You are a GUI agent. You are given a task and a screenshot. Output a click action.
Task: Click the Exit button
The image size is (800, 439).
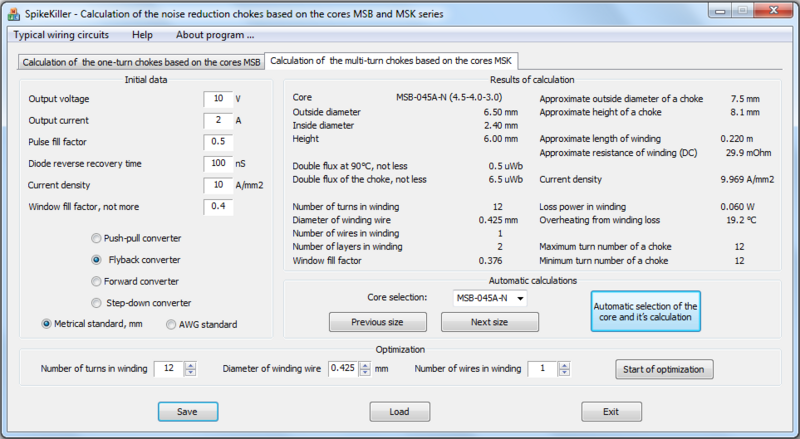(611, 412)
